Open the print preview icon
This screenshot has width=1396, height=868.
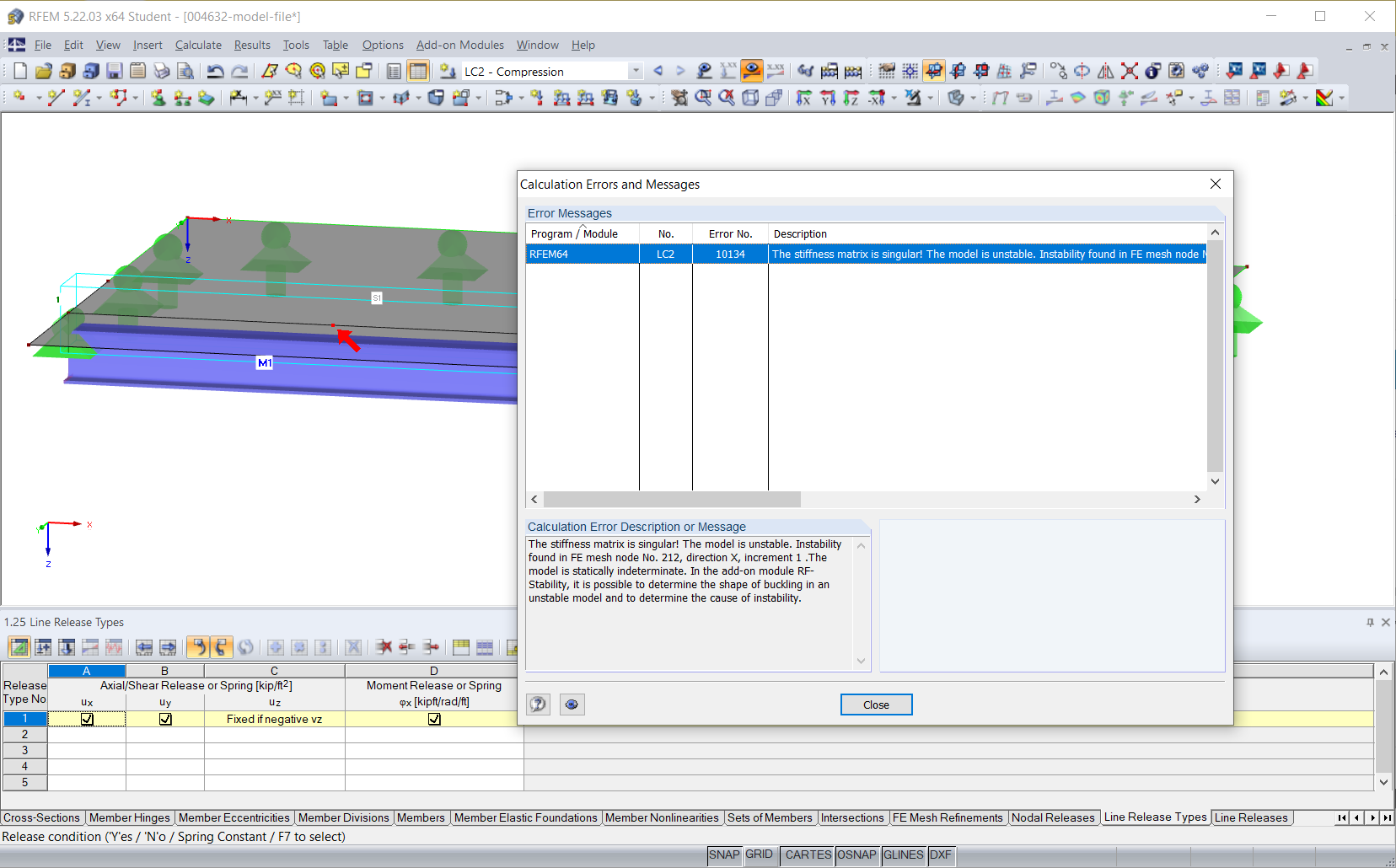click(187, 71)
